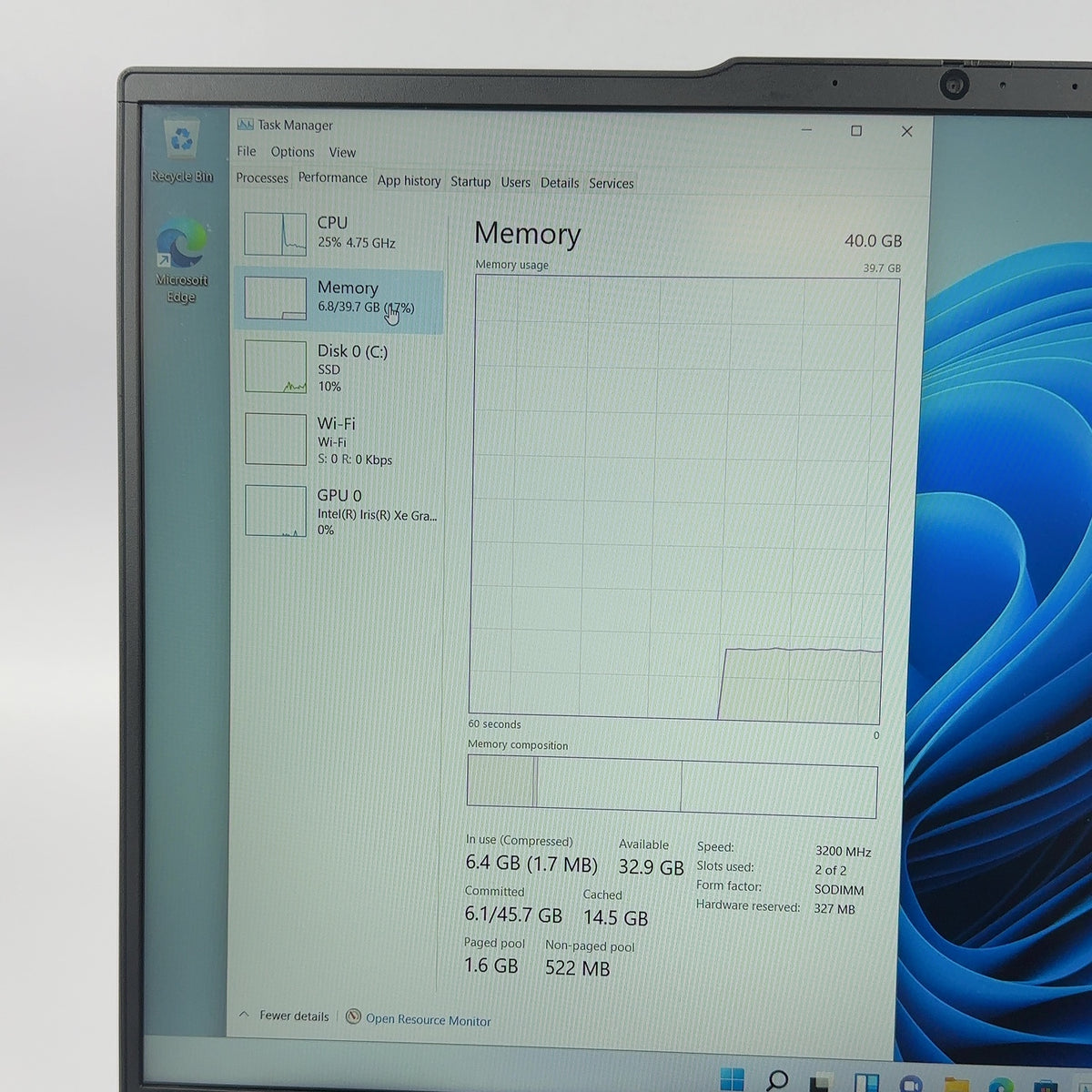Click the 327 MB hardware reserved value
The width and height of the screenshot is (1092, 1092).
coord(834,908)
